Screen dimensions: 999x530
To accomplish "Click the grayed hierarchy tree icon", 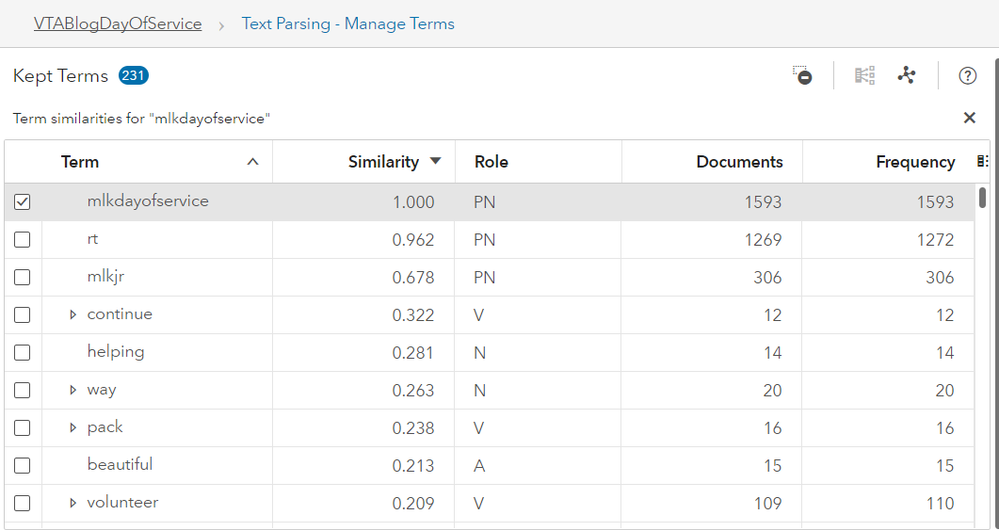I will pyautogui.click(x=864, y=75).
